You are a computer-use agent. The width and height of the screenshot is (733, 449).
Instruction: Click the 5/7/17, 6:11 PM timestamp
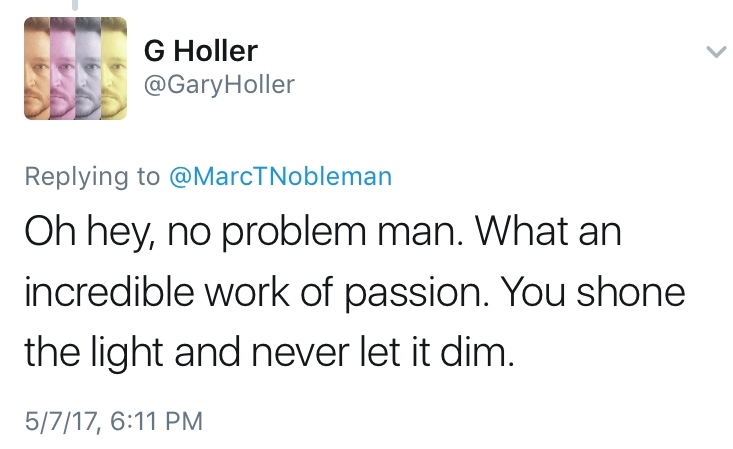114,421
